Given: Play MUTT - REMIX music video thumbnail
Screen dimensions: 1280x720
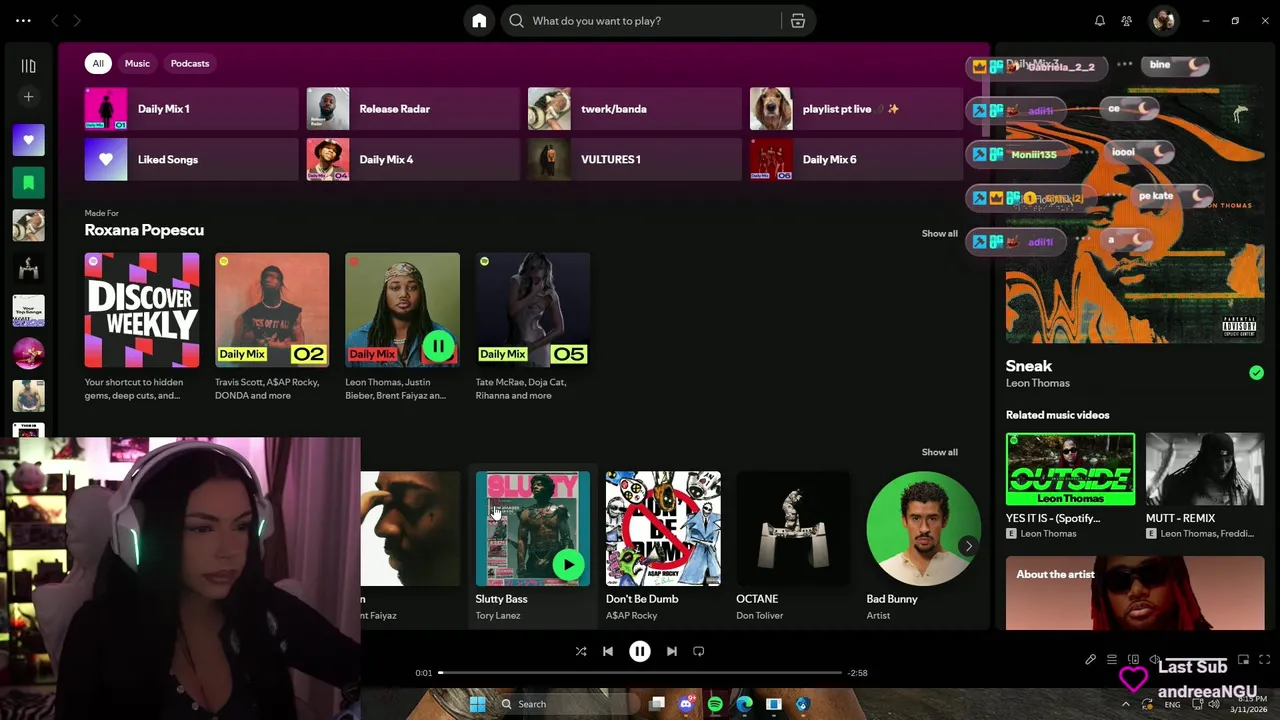Looking at the screenshot, I should pos(1205,470).
